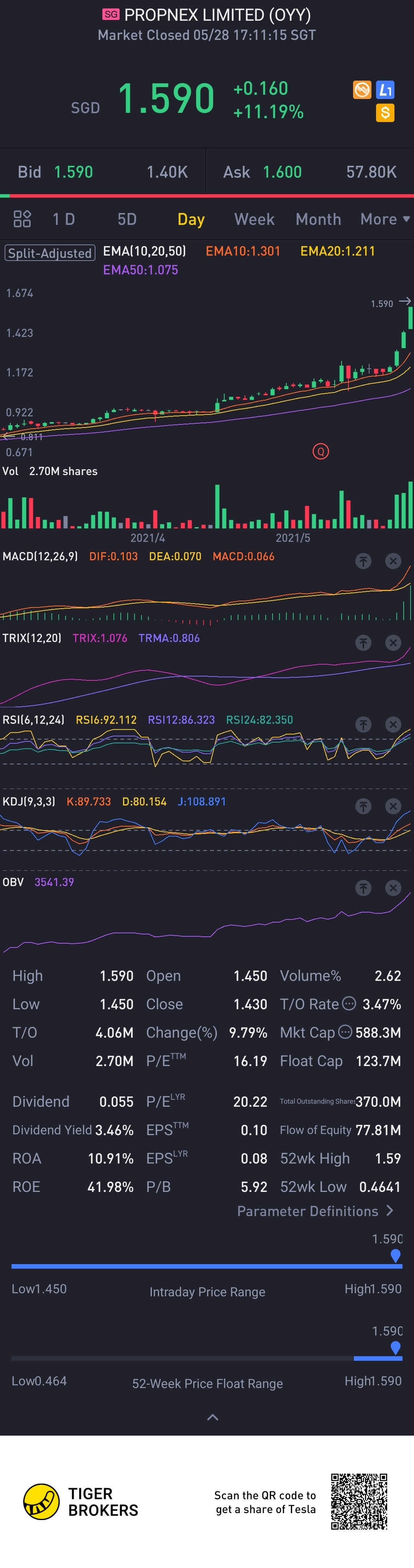
Task: Switch chart to 1 D view
Action: tap(64, 219)
